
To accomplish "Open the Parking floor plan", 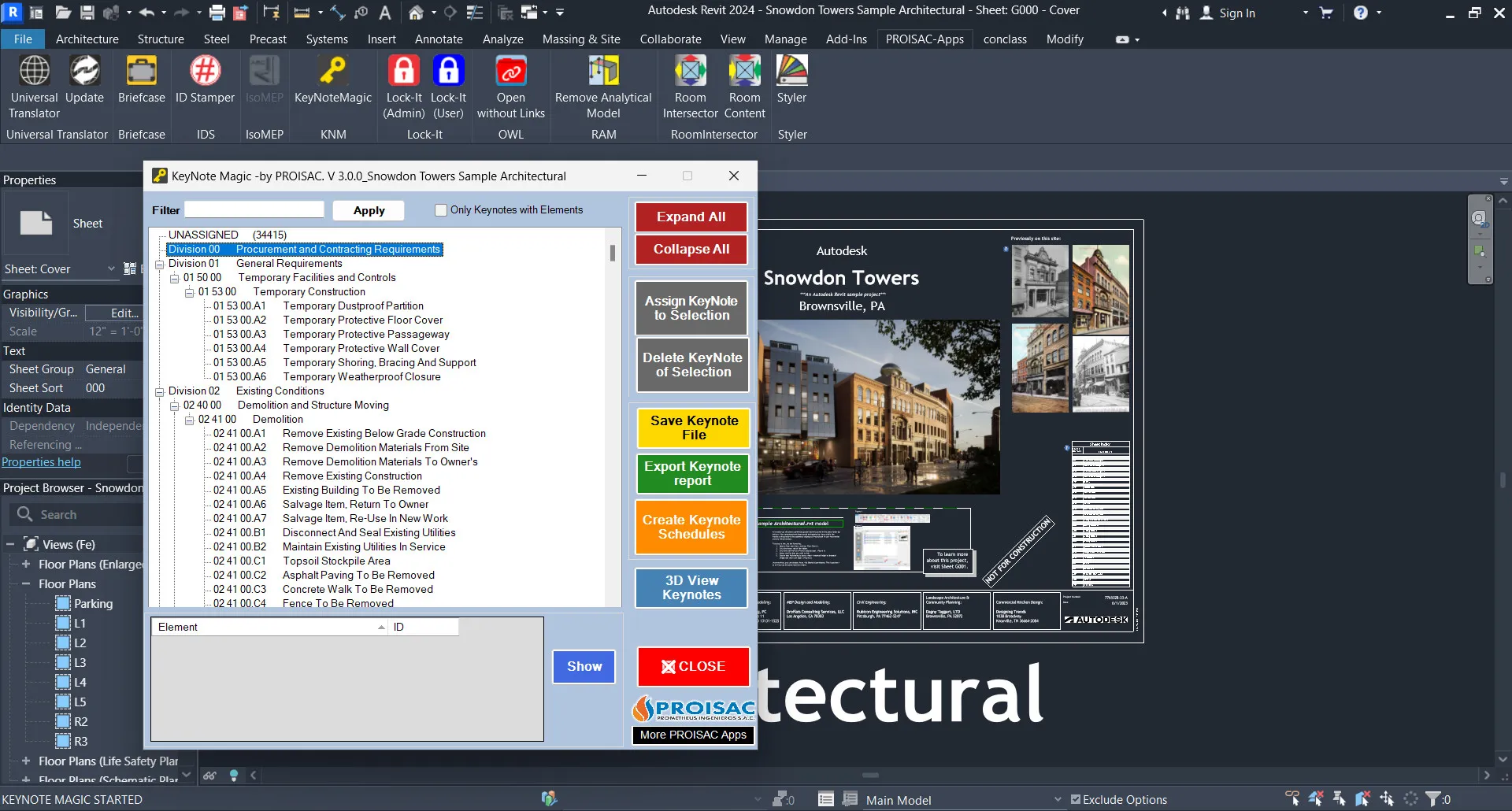I will pos(93,603).
